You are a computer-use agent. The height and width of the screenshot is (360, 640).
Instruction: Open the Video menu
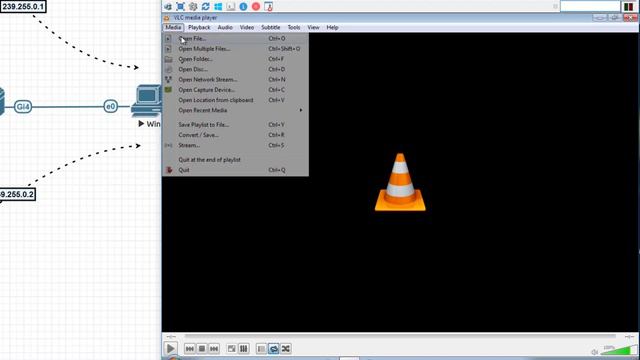pos(247,27)
